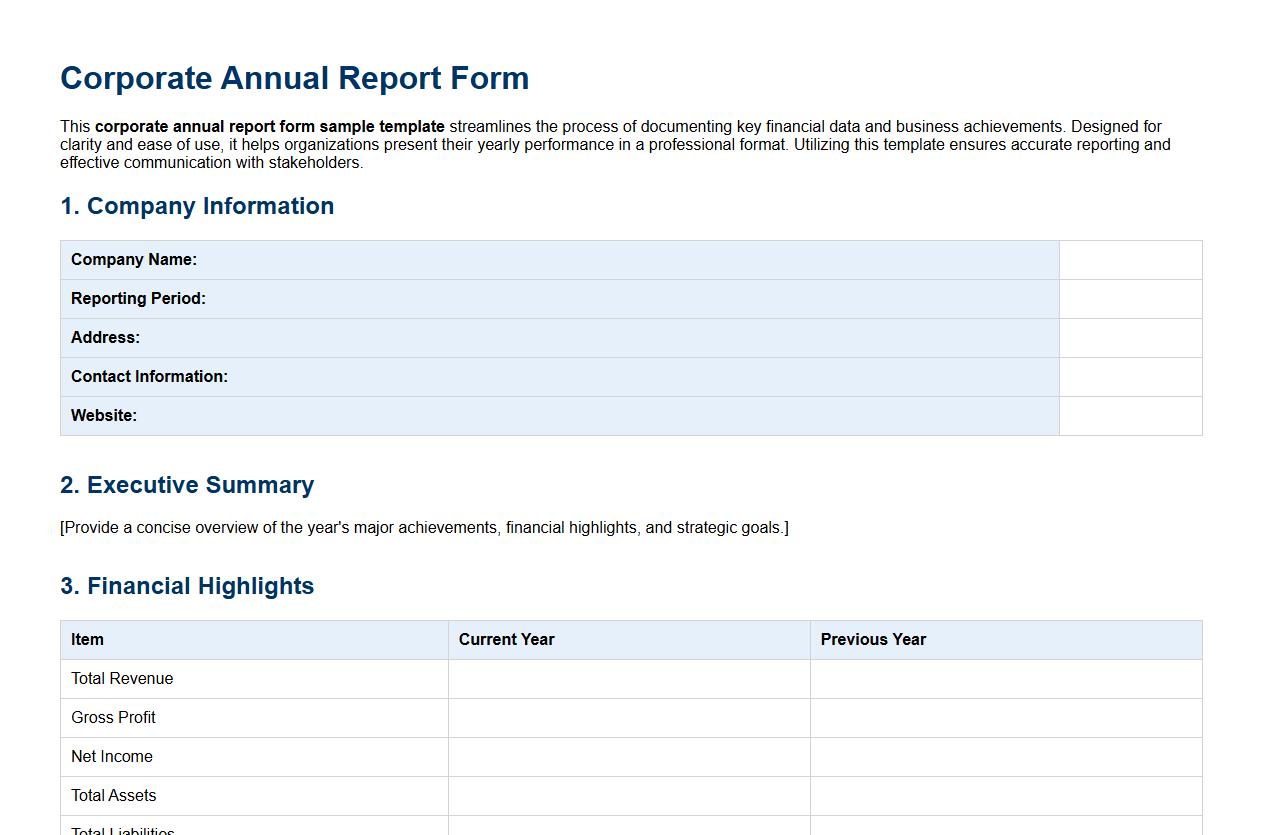Select the Previous Year column header

tap(872, 639)
